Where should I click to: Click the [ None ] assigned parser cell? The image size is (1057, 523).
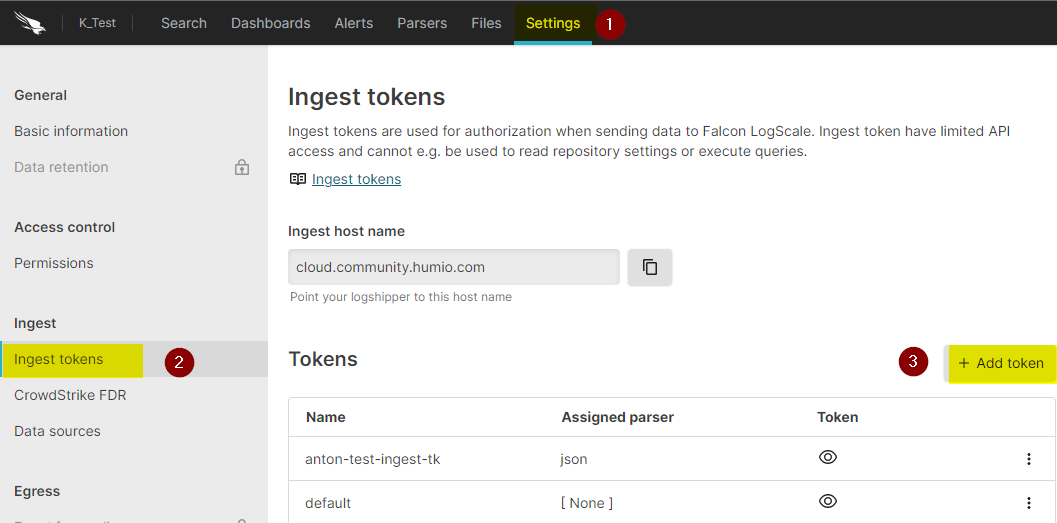pos(587,503)
